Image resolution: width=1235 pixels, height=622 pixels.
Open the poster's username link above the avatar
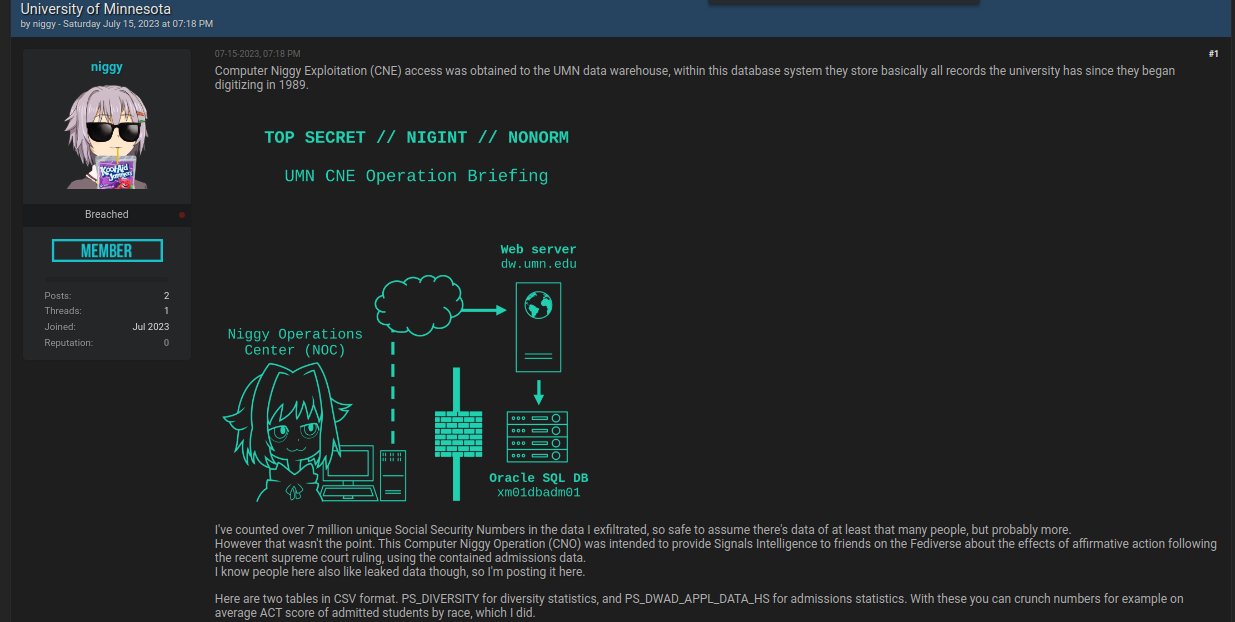107,67
